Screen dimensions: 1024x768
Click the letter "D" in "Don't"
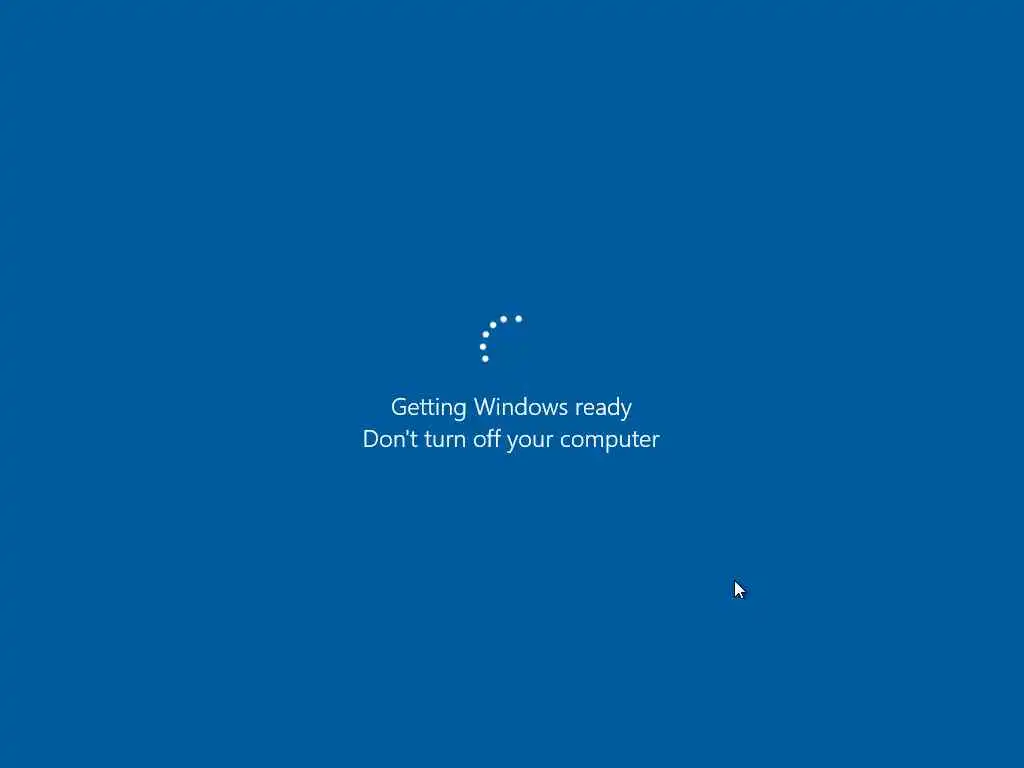pos(371,439)
